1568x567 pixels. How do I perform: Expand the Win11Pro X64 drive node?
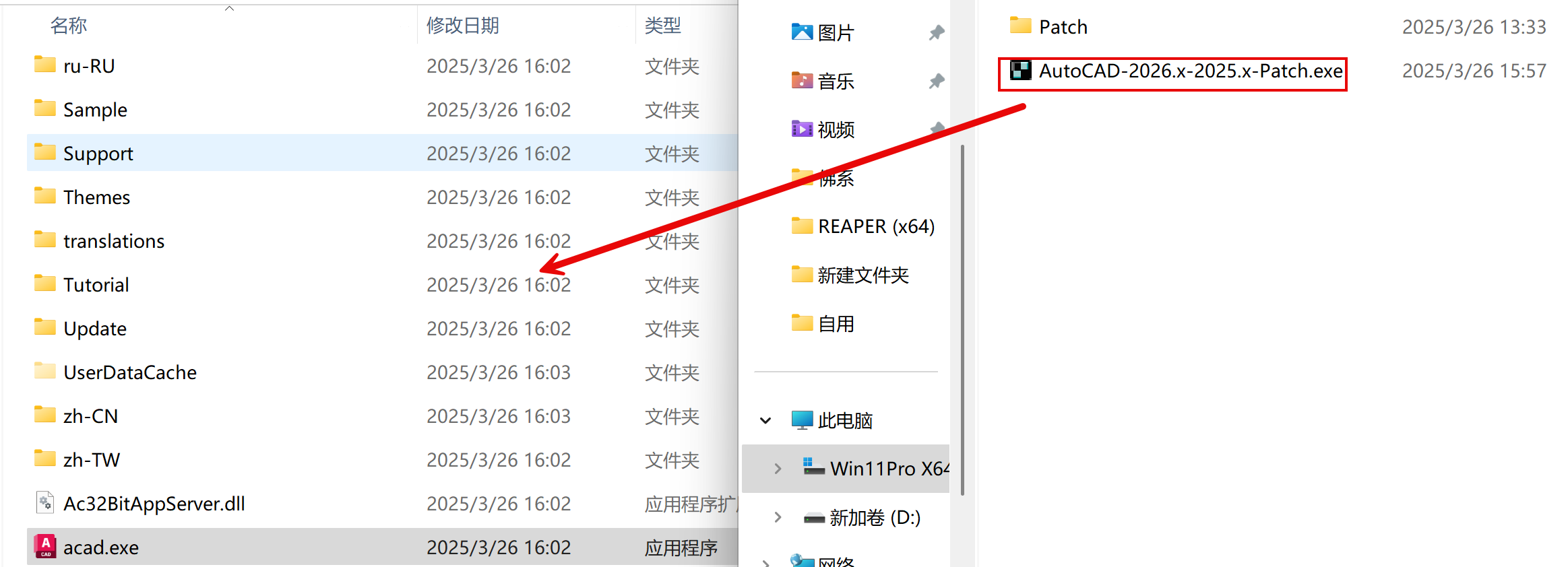click(x=778, y=469)
